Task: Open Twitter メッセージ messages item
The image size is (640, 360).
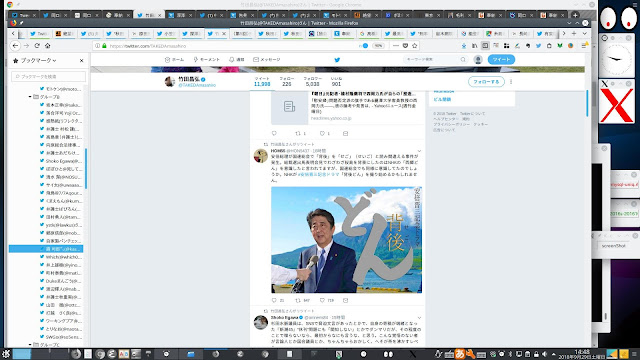Action: 267,60
